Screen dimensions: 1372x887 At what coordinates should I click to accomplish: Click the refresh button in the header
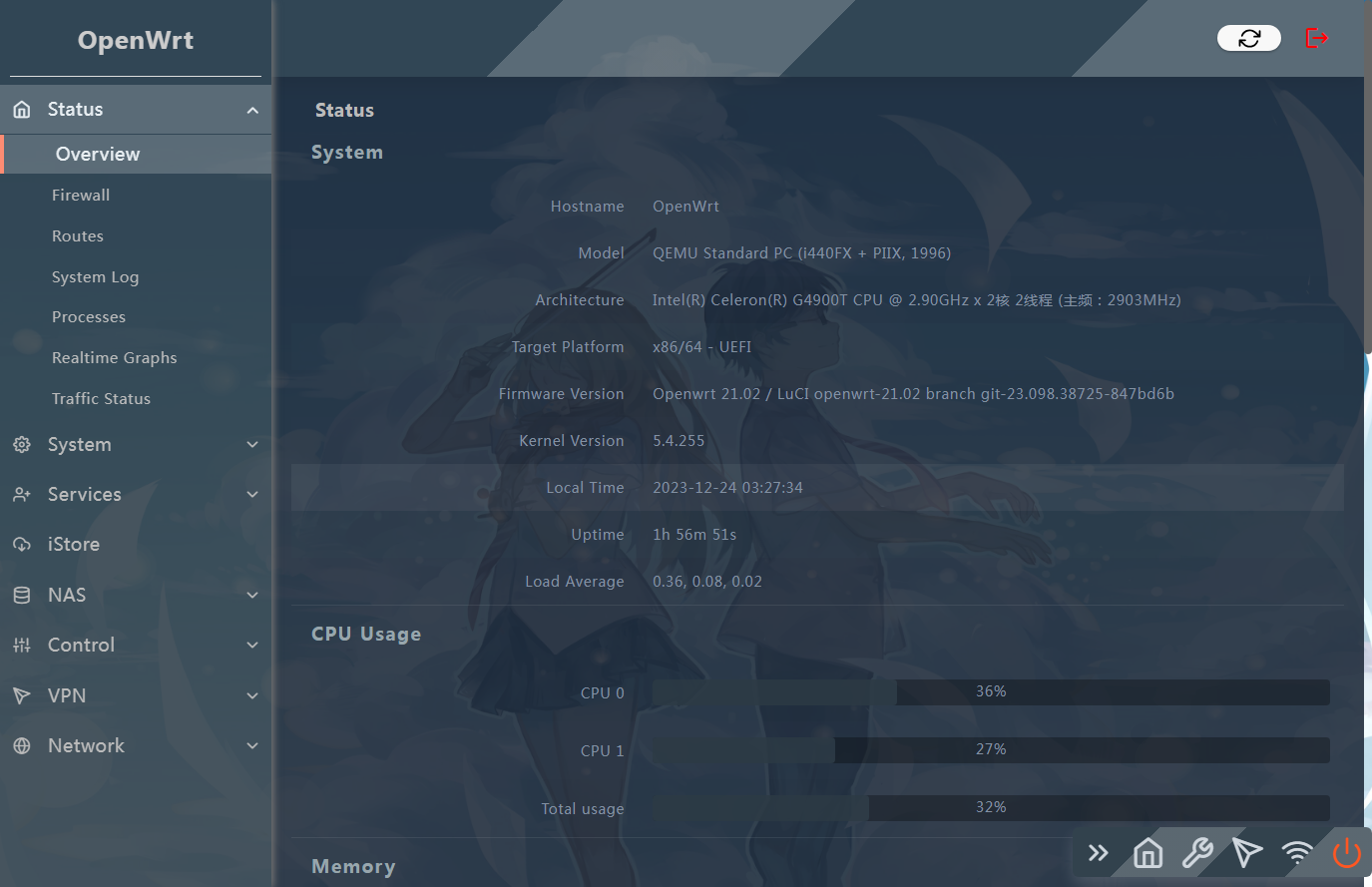1249,38
